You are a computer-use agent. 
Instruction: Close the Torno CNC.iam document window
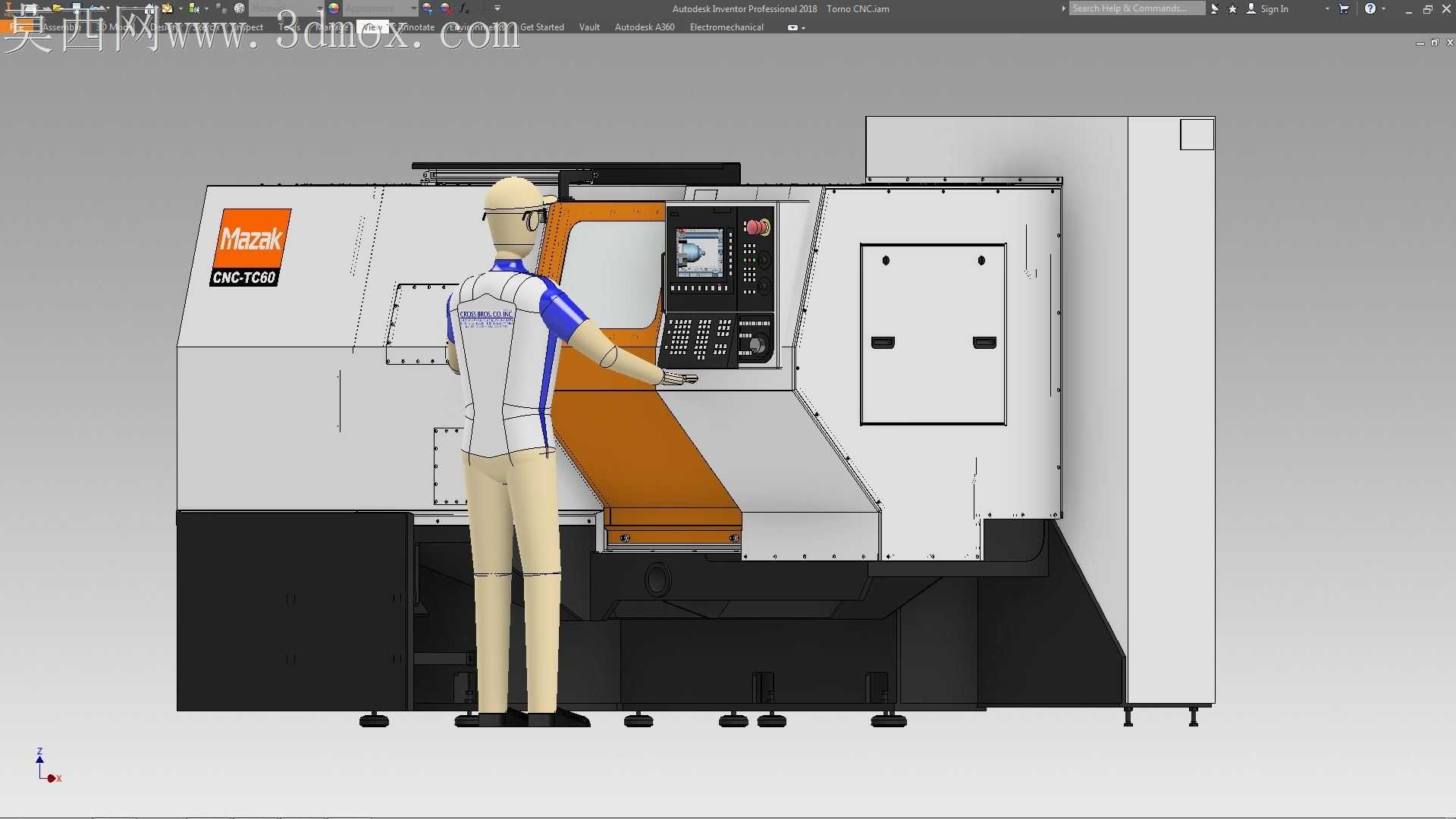[x=1449, y=43]
